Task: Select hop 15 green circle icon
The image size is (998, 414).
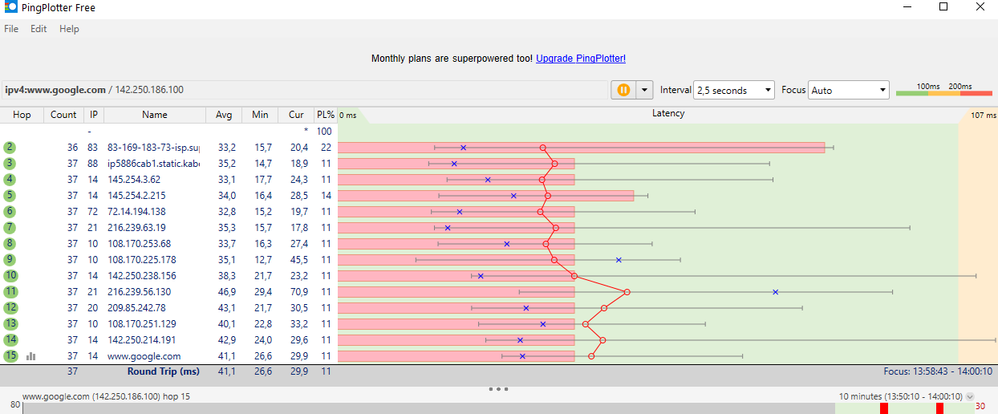Action: point(10,356)
